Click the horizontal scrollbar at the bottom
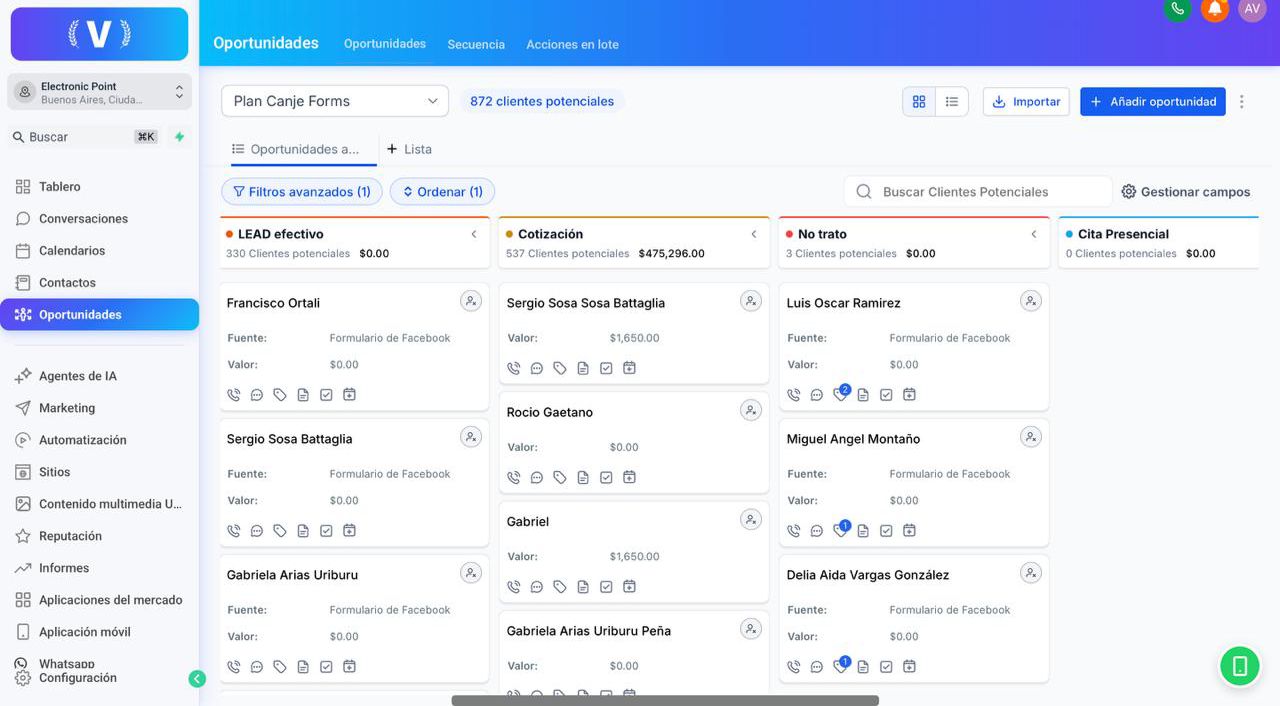The width and height of the screenshot is (1280, 706). [665, 701]
